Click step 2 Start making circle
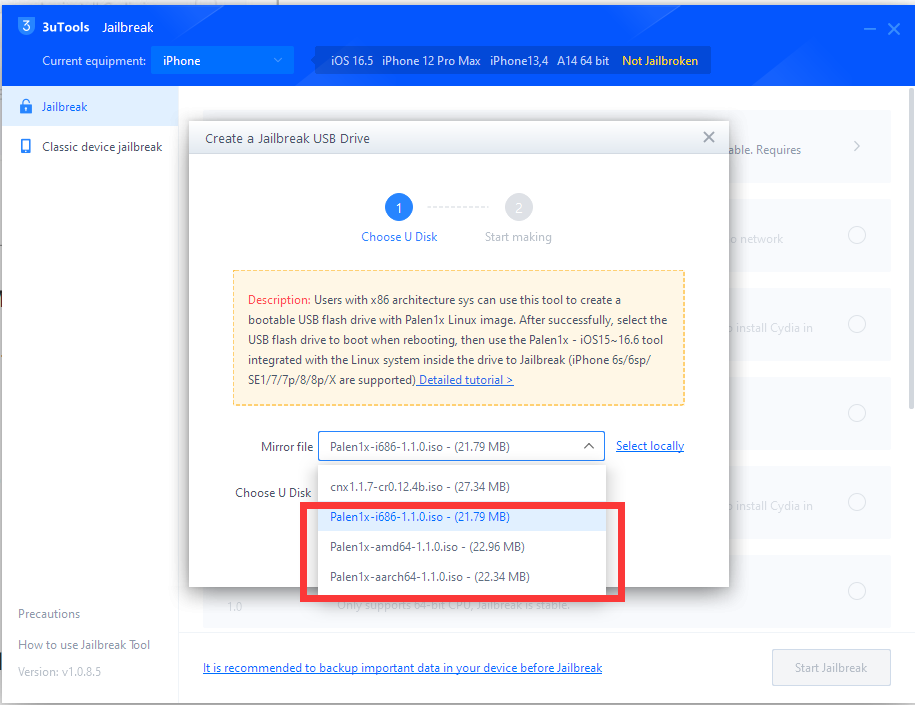Screen dimensions: 915x705 518,207
